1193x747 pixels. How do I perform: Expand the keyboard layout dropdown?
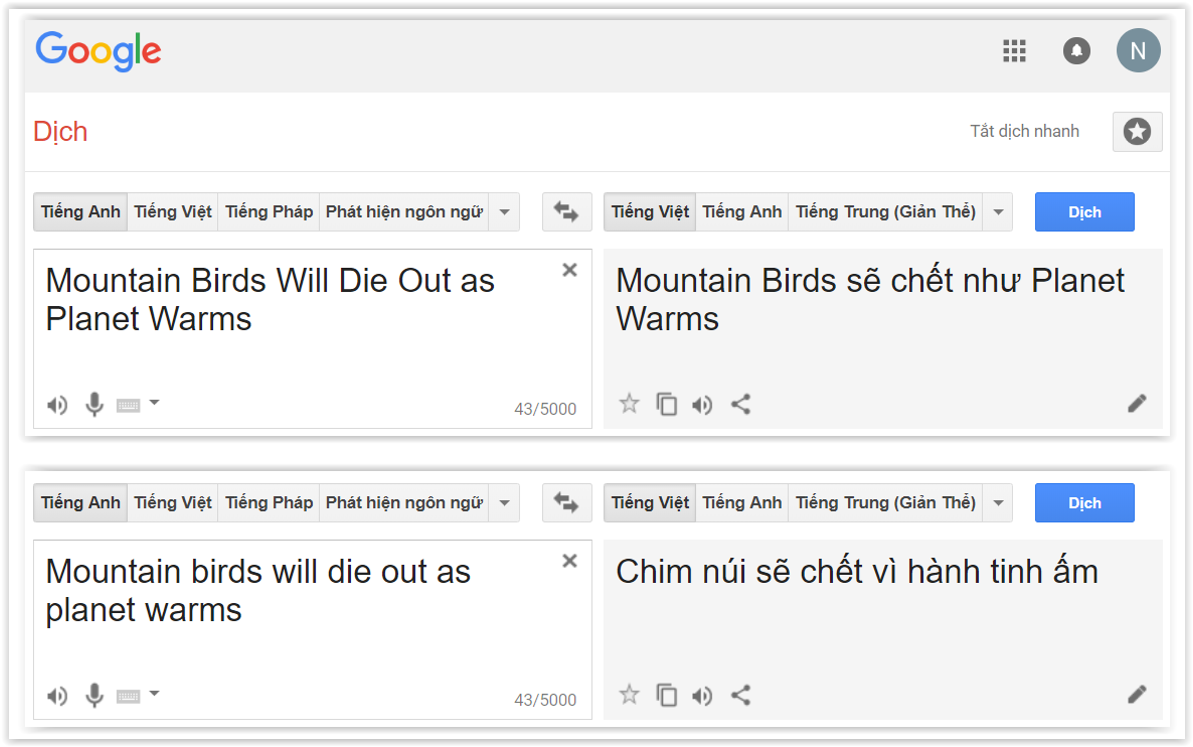pyautogui.click(x=152, y=403)
